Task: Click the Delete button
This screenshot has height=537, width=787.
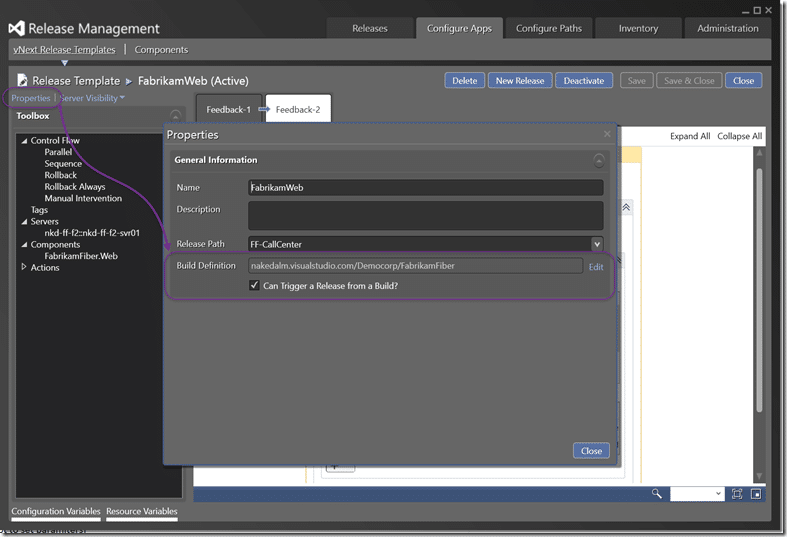Action: (465, 80)
